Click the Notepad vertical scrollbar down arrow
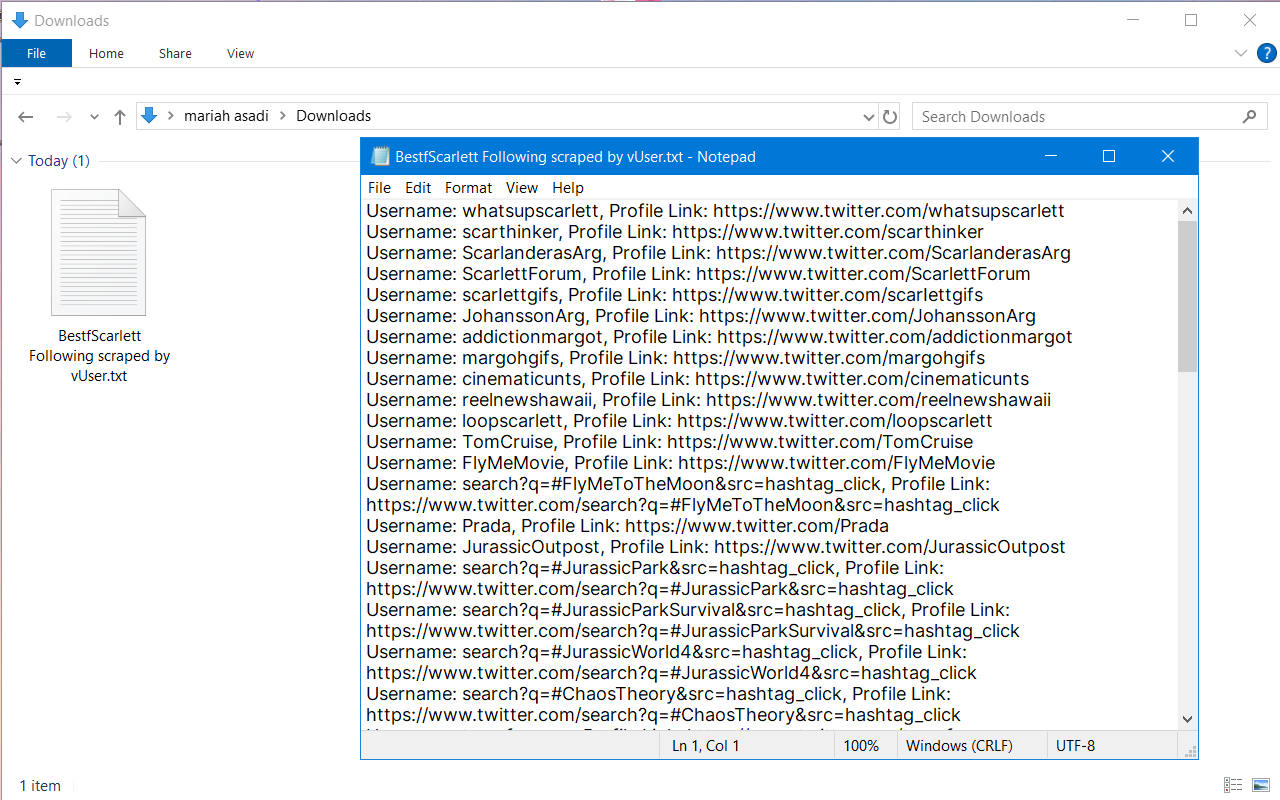This screenshot has width=1280, height=800. [1187, 719]
